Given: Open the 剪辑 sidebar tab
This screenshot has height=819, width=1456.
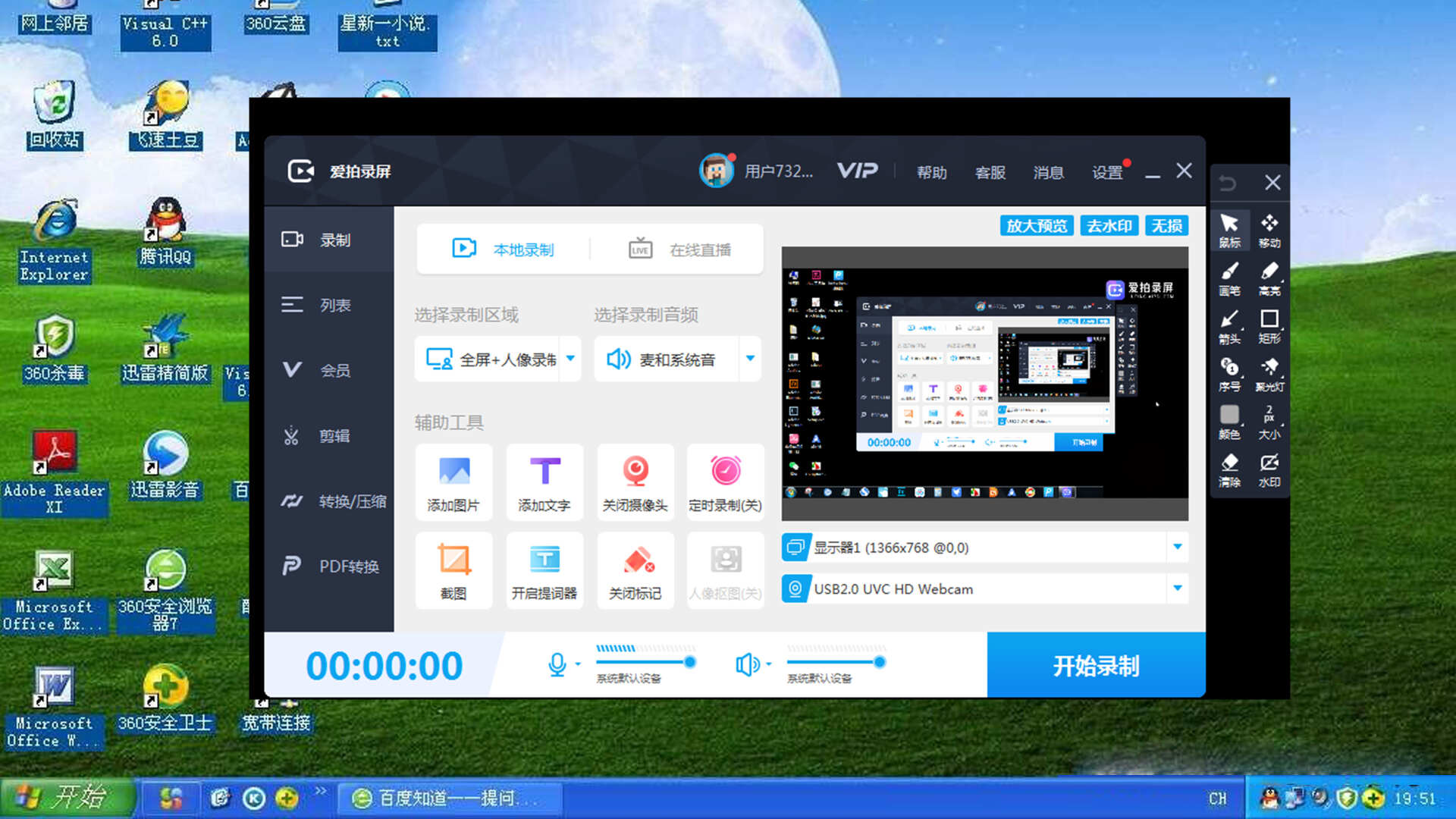Looking at the screenshot, I should [329, 435].
